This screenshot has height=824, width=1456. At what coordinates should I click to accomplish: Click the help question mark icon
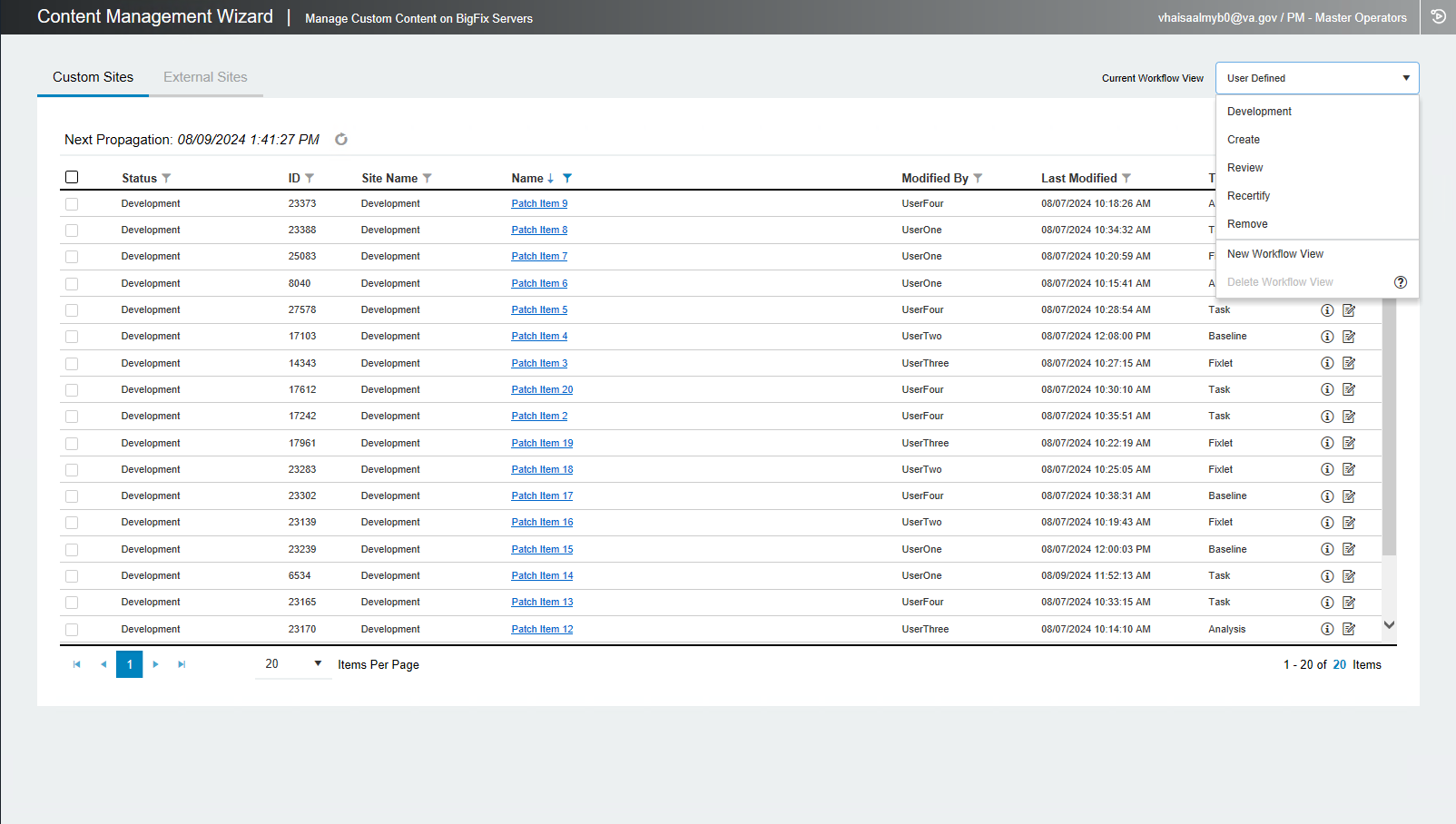pos(1401,282)
